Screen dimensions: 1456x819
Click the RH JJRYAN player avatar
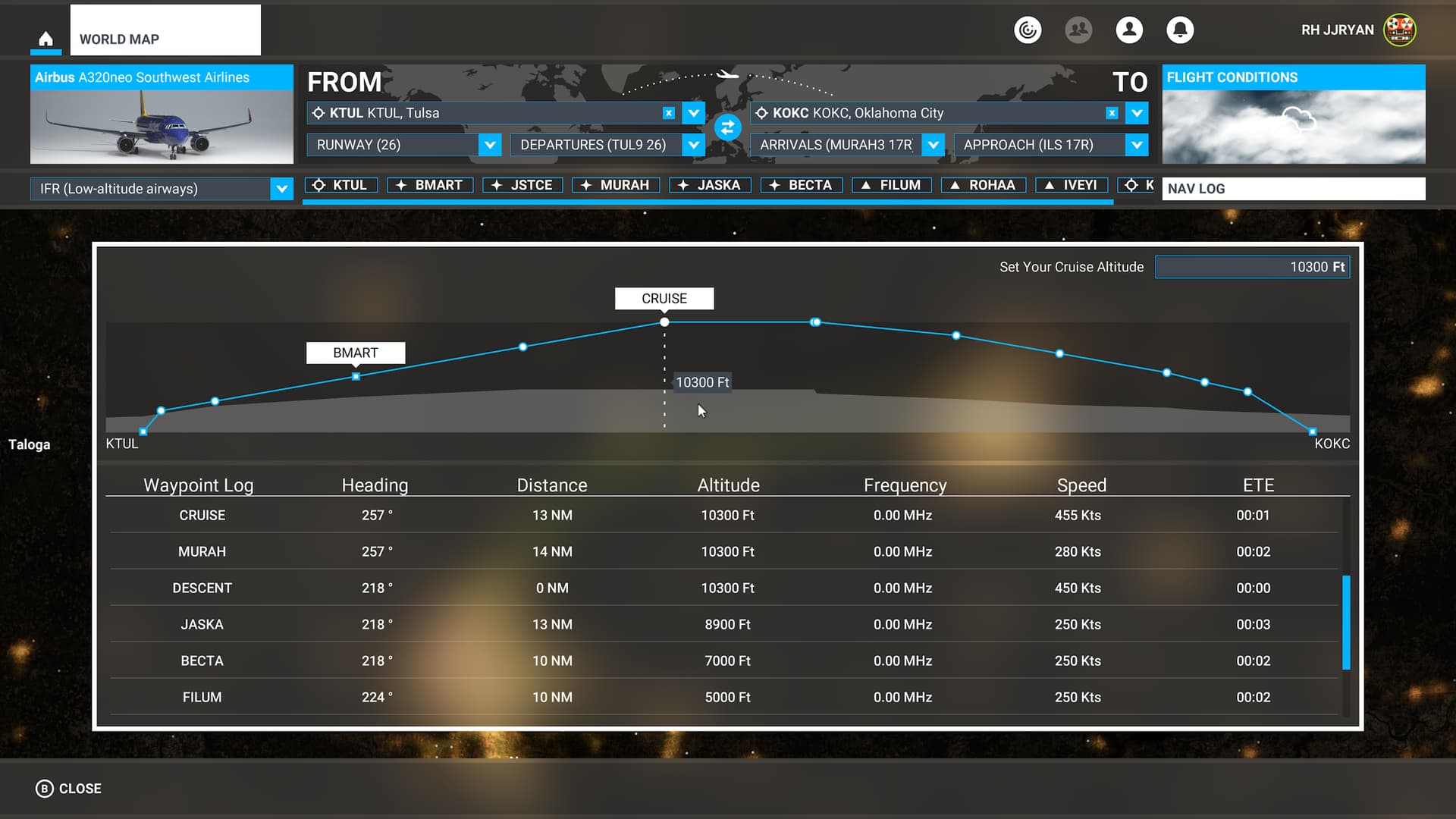click(x=1399, y=30)
